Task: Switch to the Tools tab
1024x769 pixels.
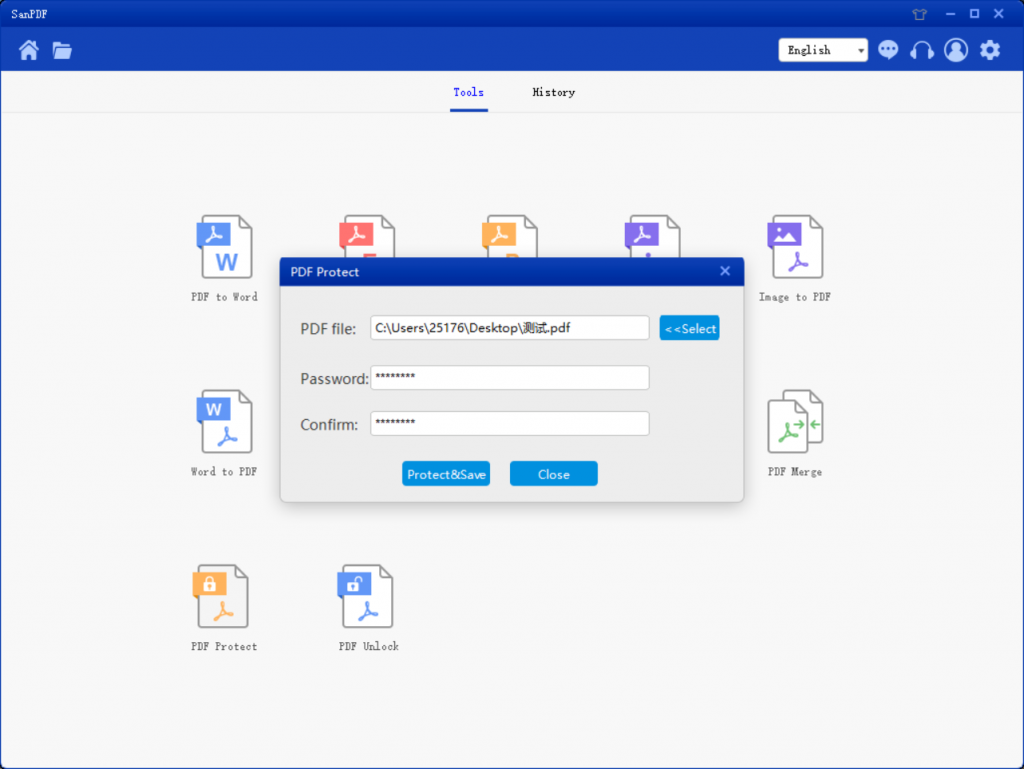Action: click(468, 92)
